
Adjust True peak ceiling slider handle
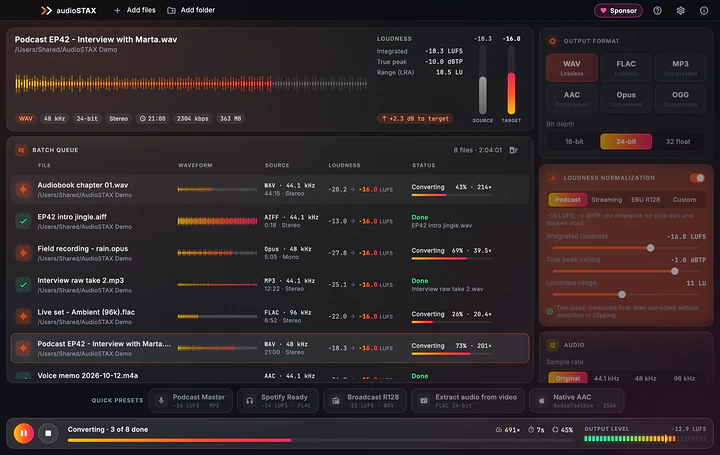tap(675, 271)
